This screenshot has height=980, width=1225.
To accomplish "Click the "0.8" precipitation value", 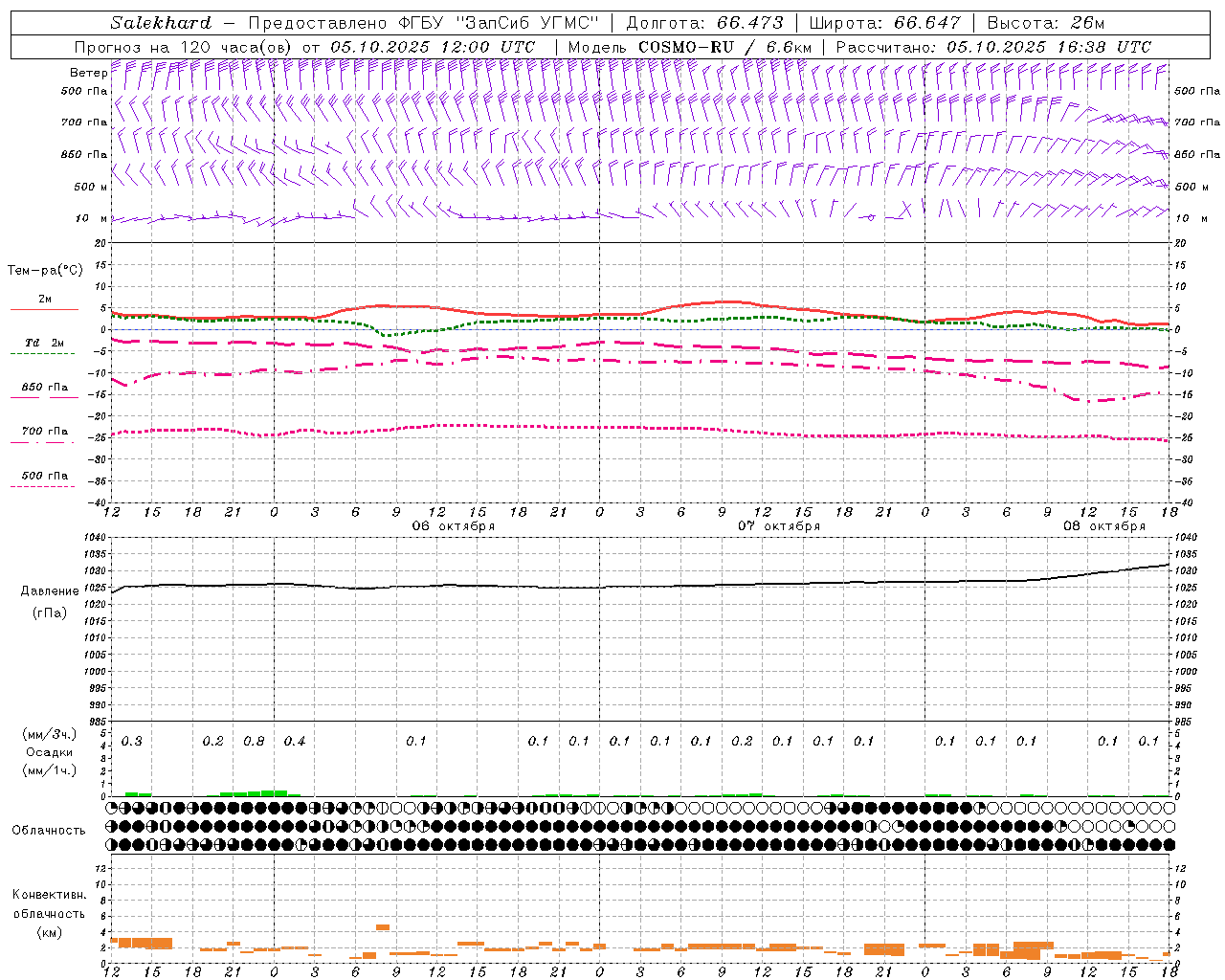I will pyautogui.click(x=254, y=742).
